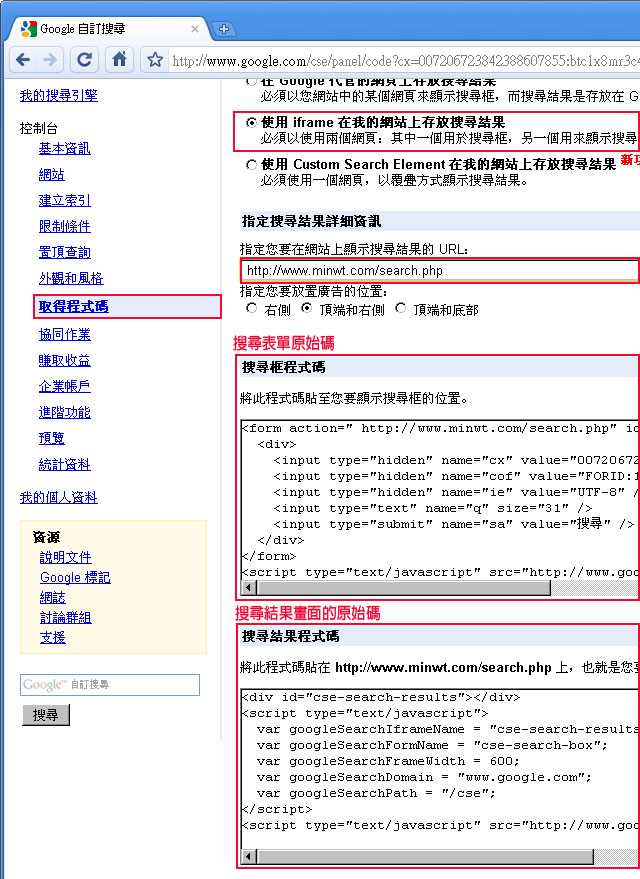Open the 協同作業 sidebar link

[64, 335]
